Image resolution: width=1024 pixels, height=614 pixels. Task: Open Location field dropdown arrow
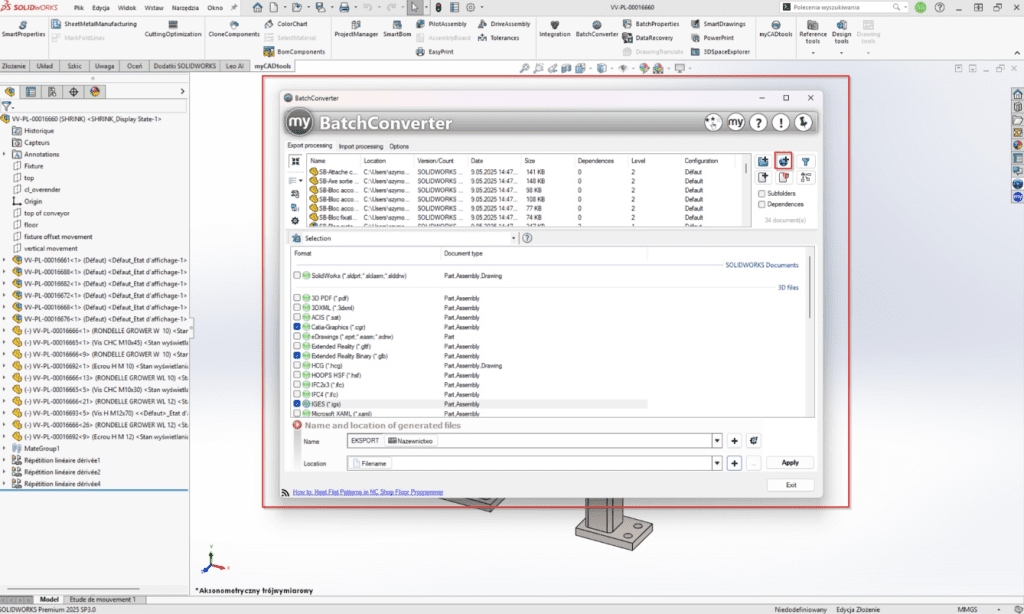click(716, 463)
